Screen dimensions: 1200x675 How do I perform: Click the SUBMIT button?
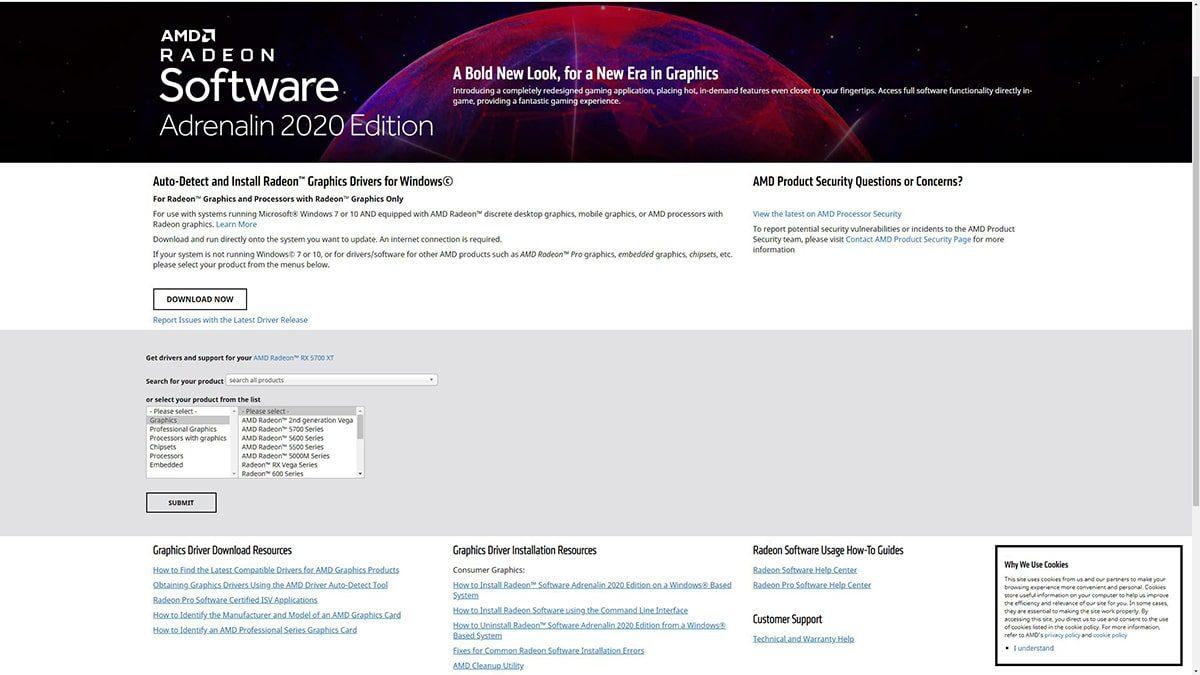coord(181,502)
